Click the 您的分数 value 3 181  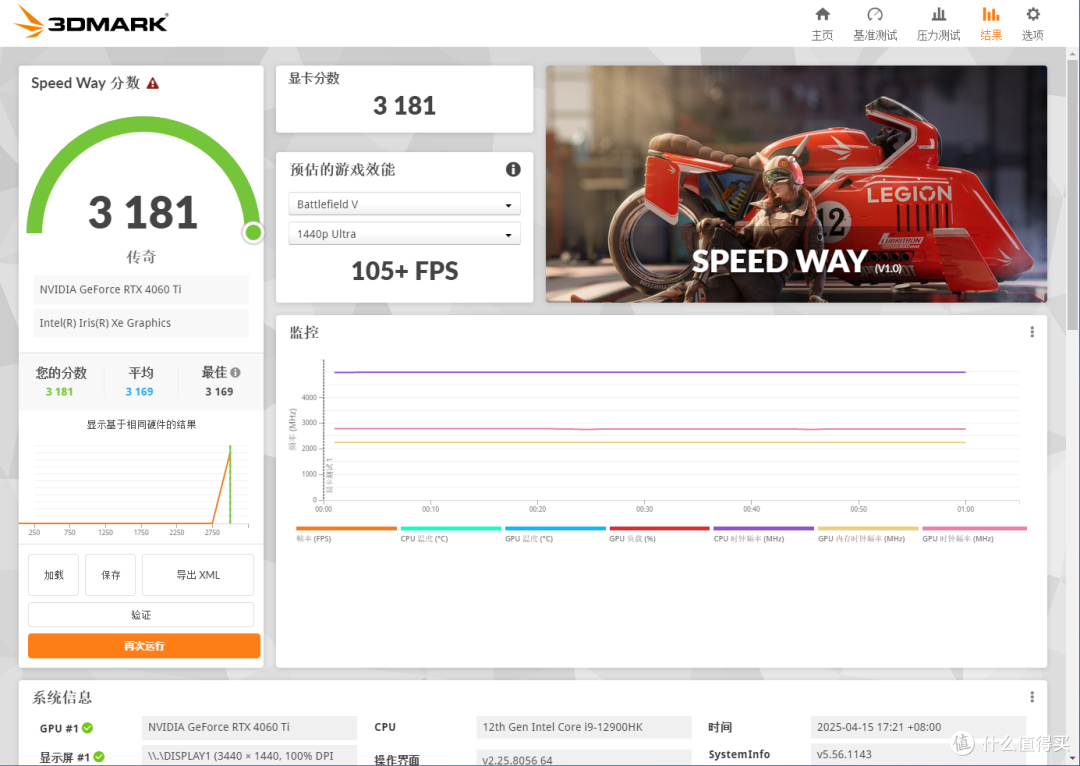coord(59,392)
